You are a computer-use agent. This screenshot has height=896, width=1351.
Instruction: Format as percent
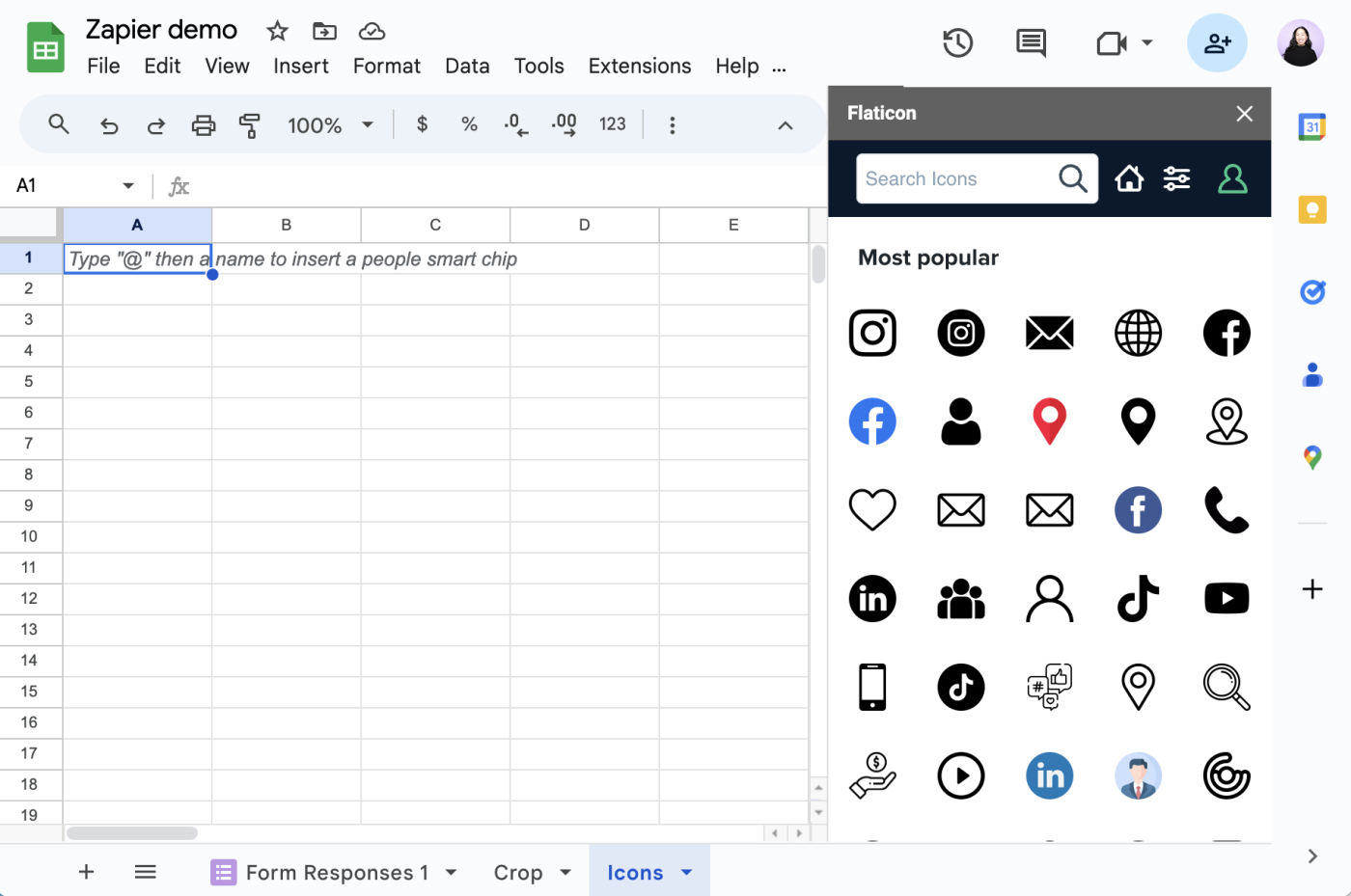(x=469, y=124)
